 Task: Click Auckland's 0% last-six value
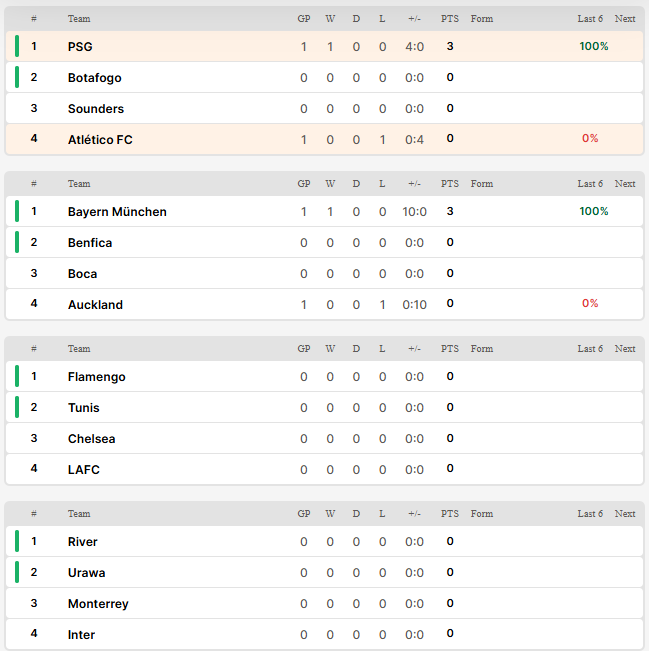click(590, 303)
